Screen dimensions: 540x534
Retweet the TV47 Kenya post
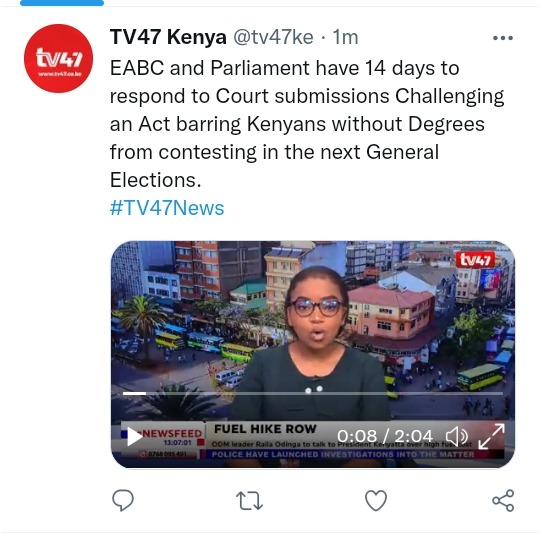[249, 501]
